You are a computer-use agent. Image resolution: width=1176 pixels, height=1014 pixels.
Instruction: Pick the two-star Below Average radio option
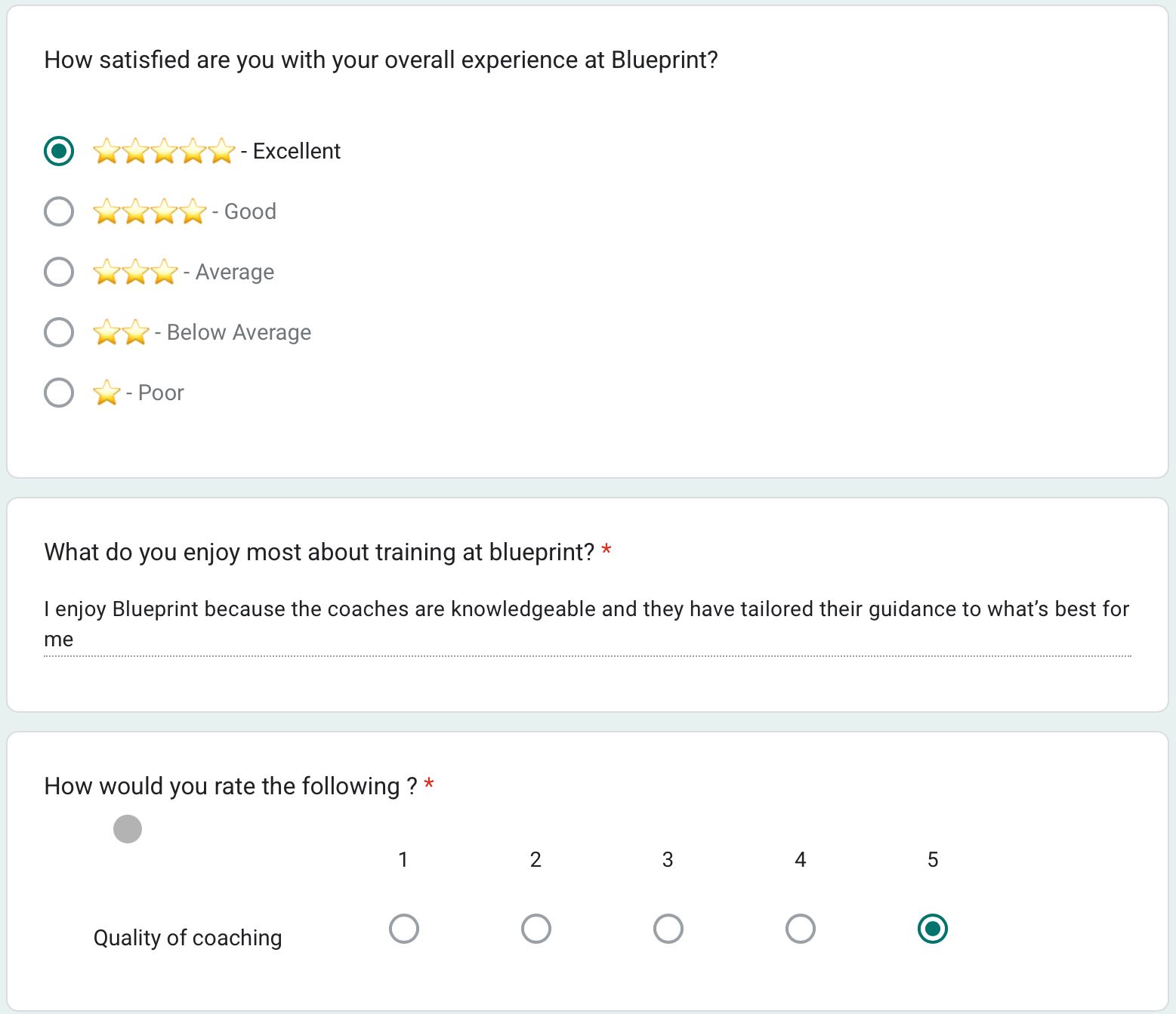pos(59,332)
